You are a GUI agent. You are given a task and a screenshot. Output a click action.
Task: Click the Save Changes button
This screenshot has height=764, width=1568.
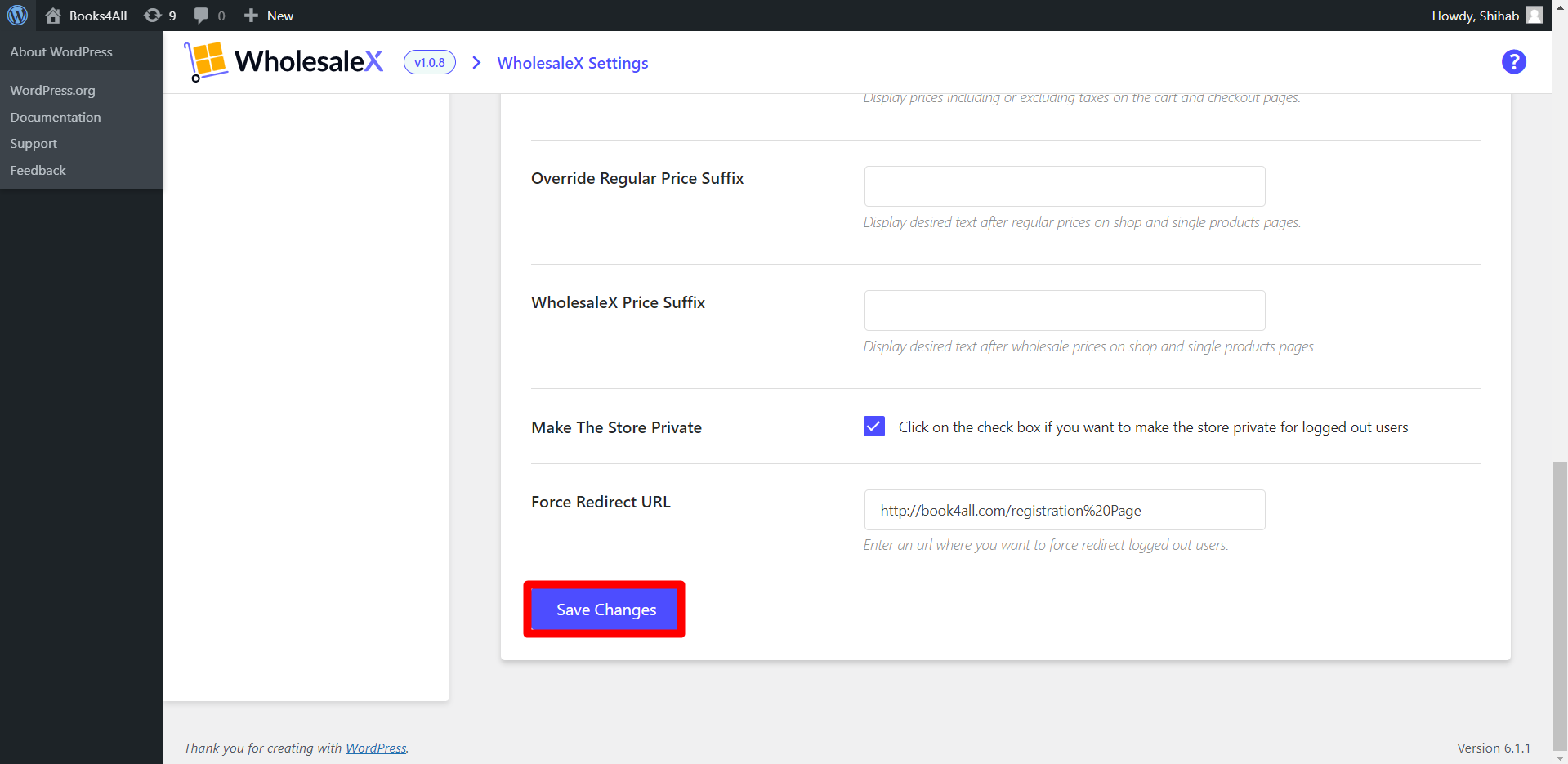pyautogui.click(x=605, y=610)
